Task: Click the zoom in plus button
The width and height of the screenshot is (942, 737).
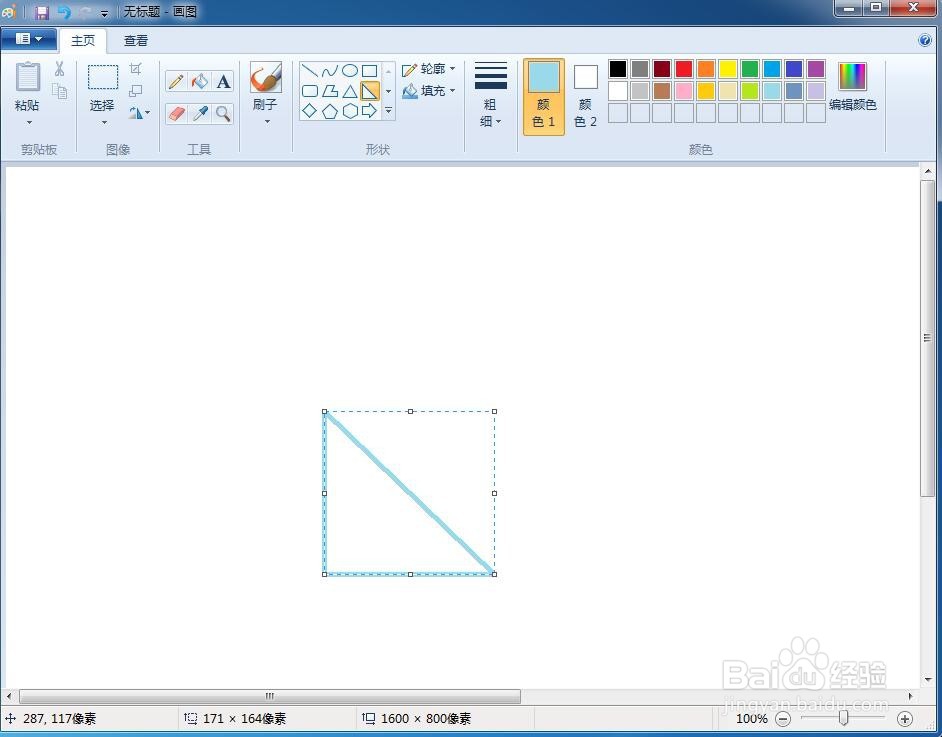Action: 905,718
